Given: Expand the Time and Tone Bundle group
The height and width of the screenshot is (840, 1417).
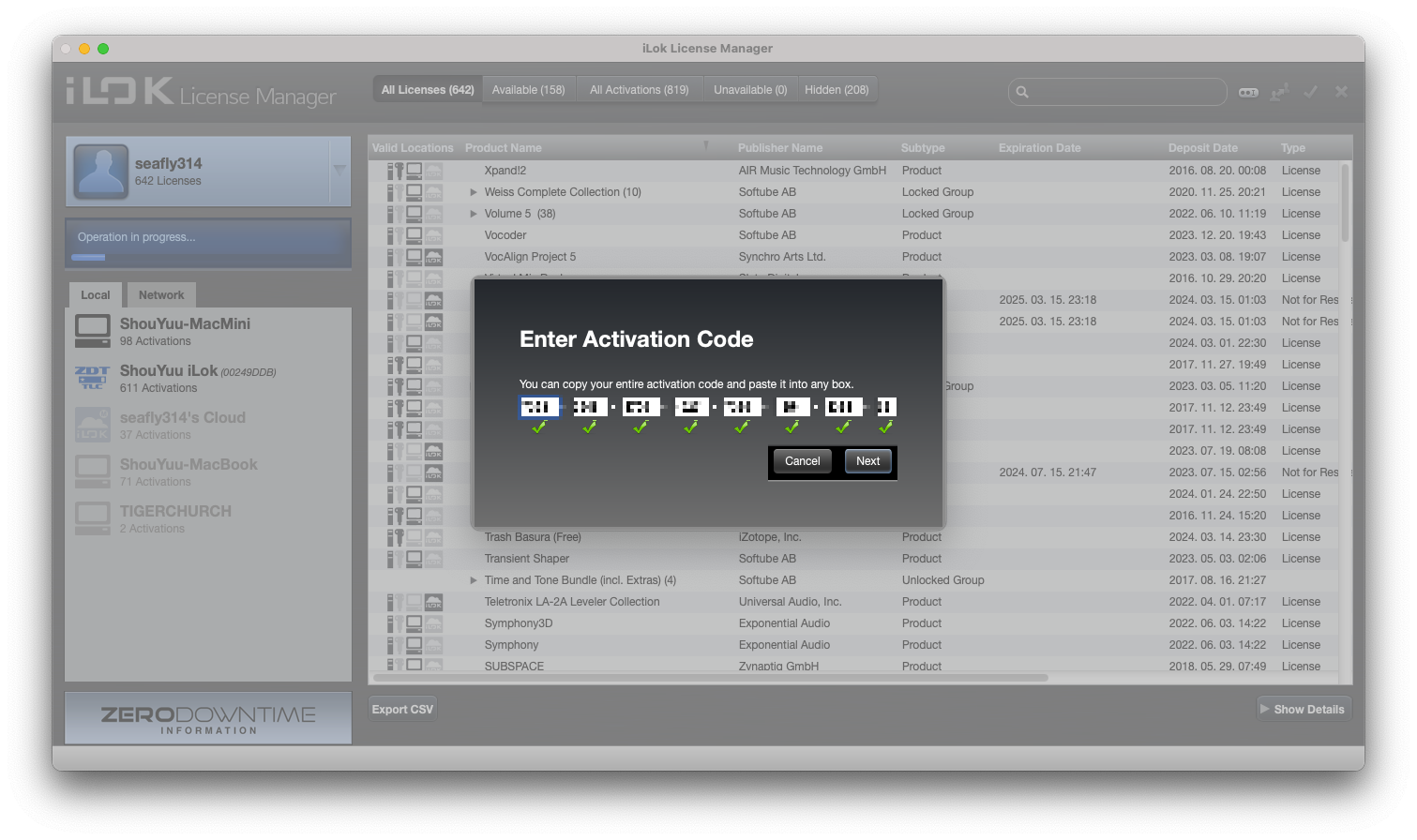Looking at the screenshot, I should pyautogui.click(x=474, y=580).
